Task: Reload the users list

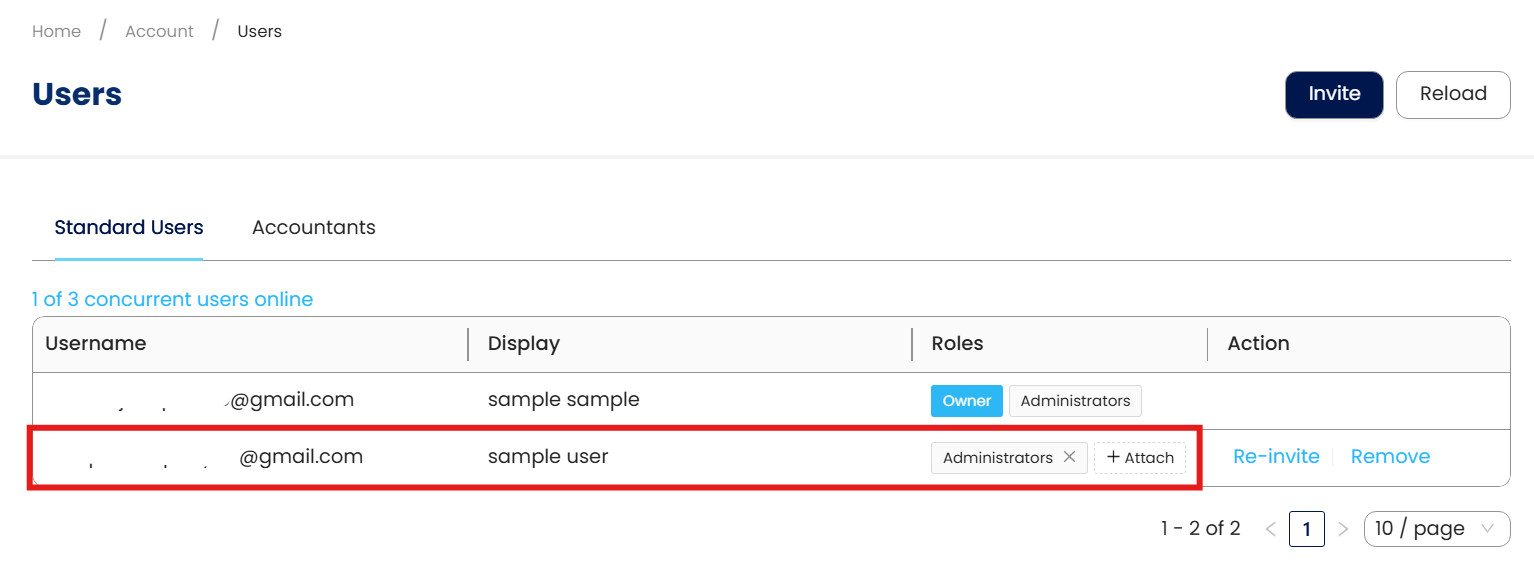Action: 1452,94
